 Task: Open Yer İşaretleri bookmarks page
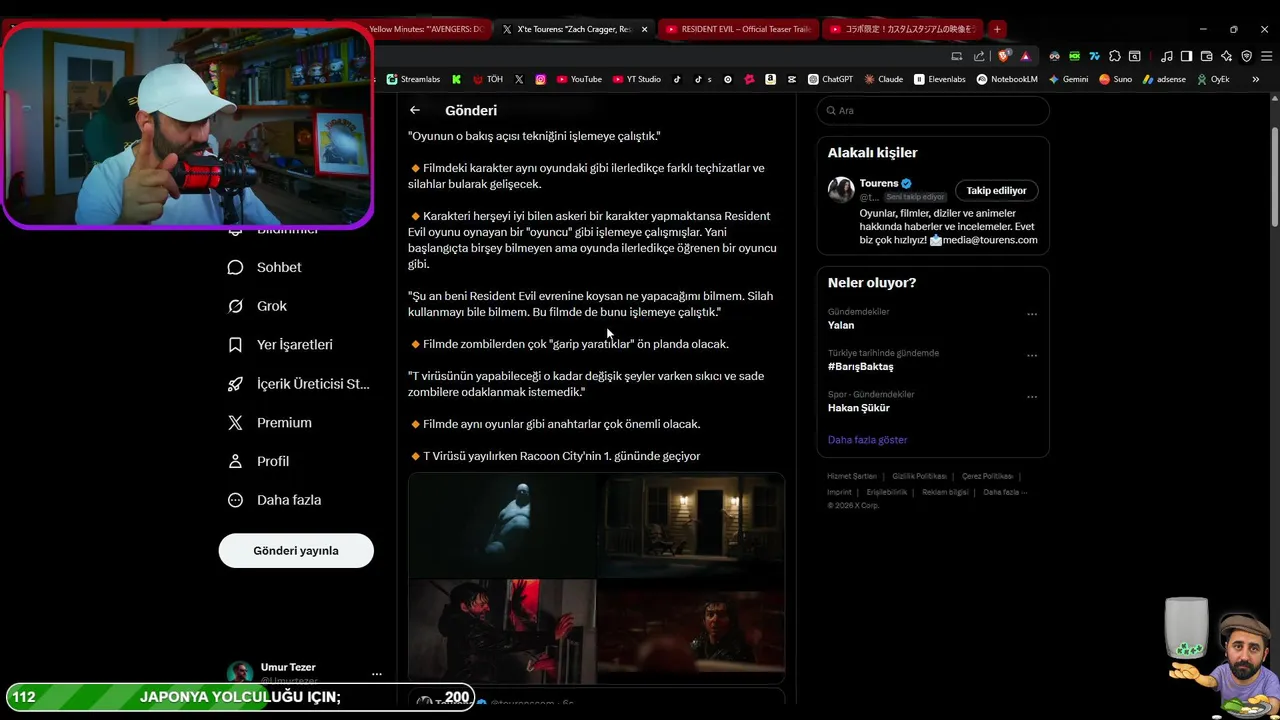(280, 344)
